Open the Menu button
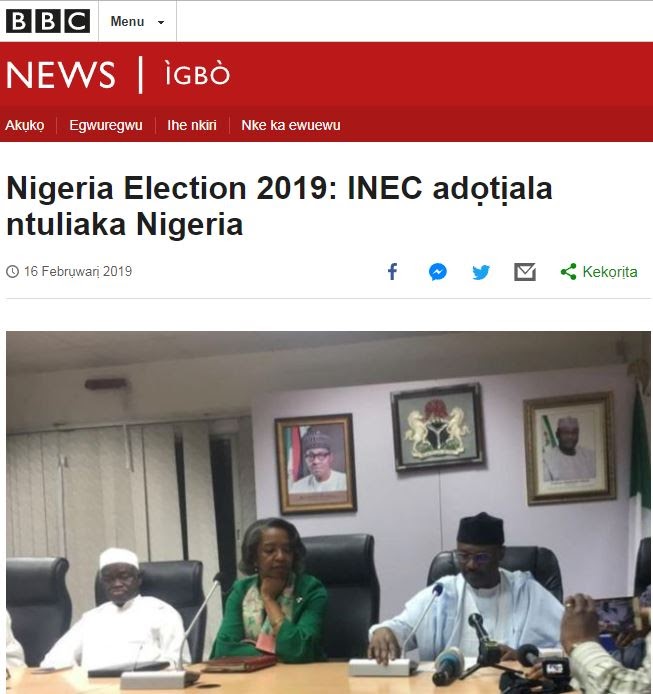The image size is (653, 694). click(x=137, y=21)
